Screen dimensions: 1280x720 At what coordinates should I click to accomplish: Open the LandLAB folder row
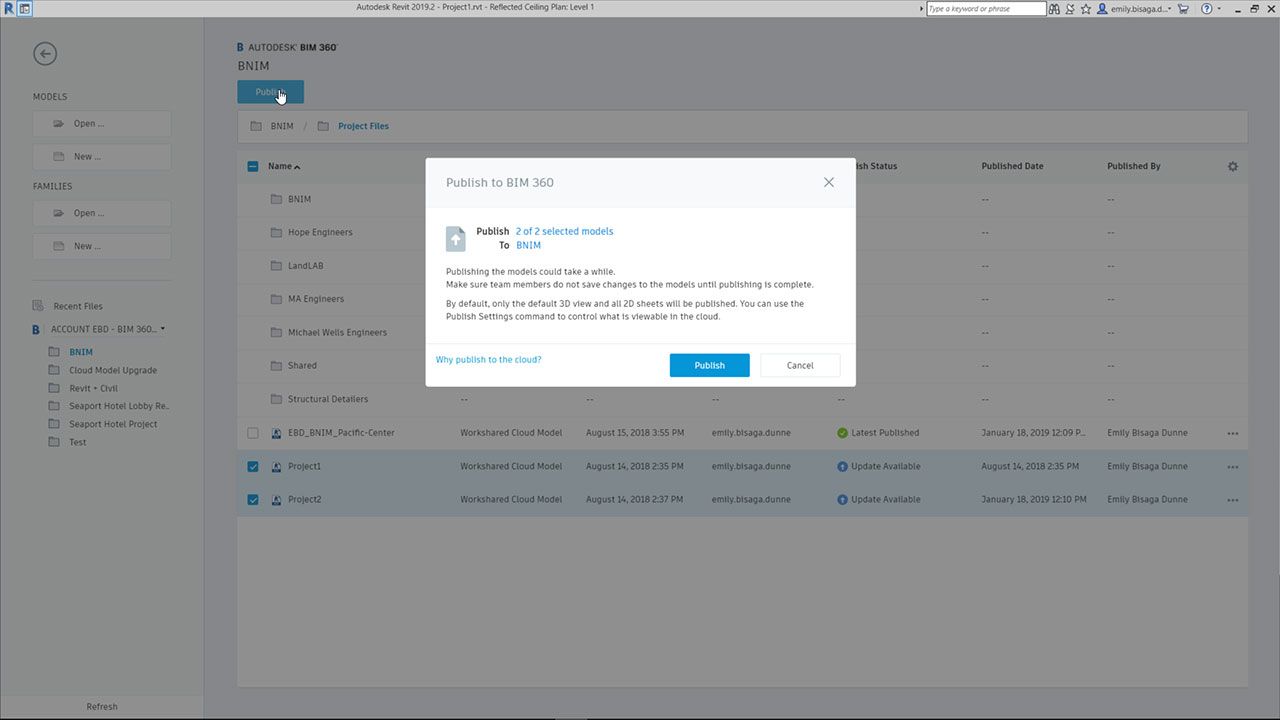pos(742,266)
